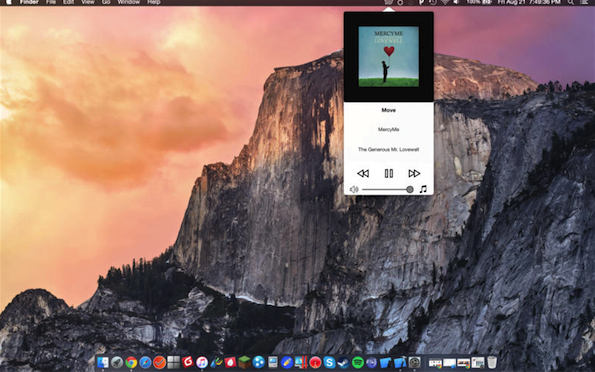Click the menu bar volume icon
This screenshot has height=372, width=595.
pos(456,2)
